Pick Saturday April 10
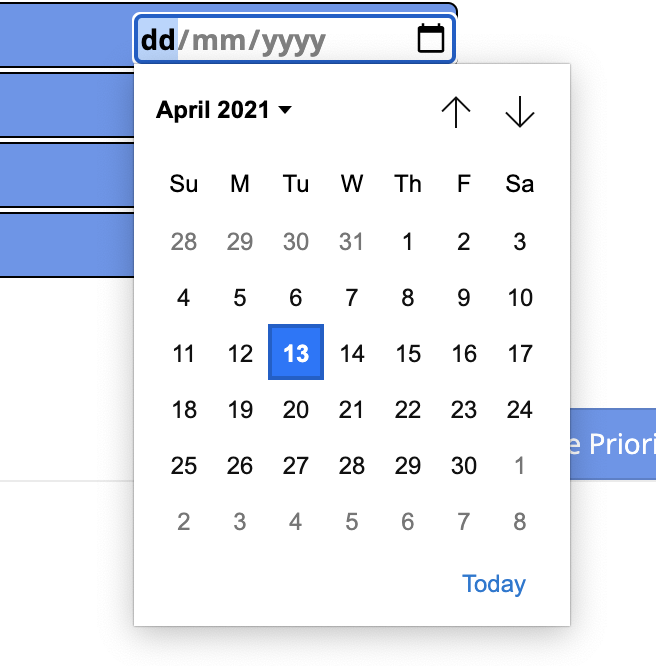The width and height of the screenshot is (656, 666). [x=520, y=298]
